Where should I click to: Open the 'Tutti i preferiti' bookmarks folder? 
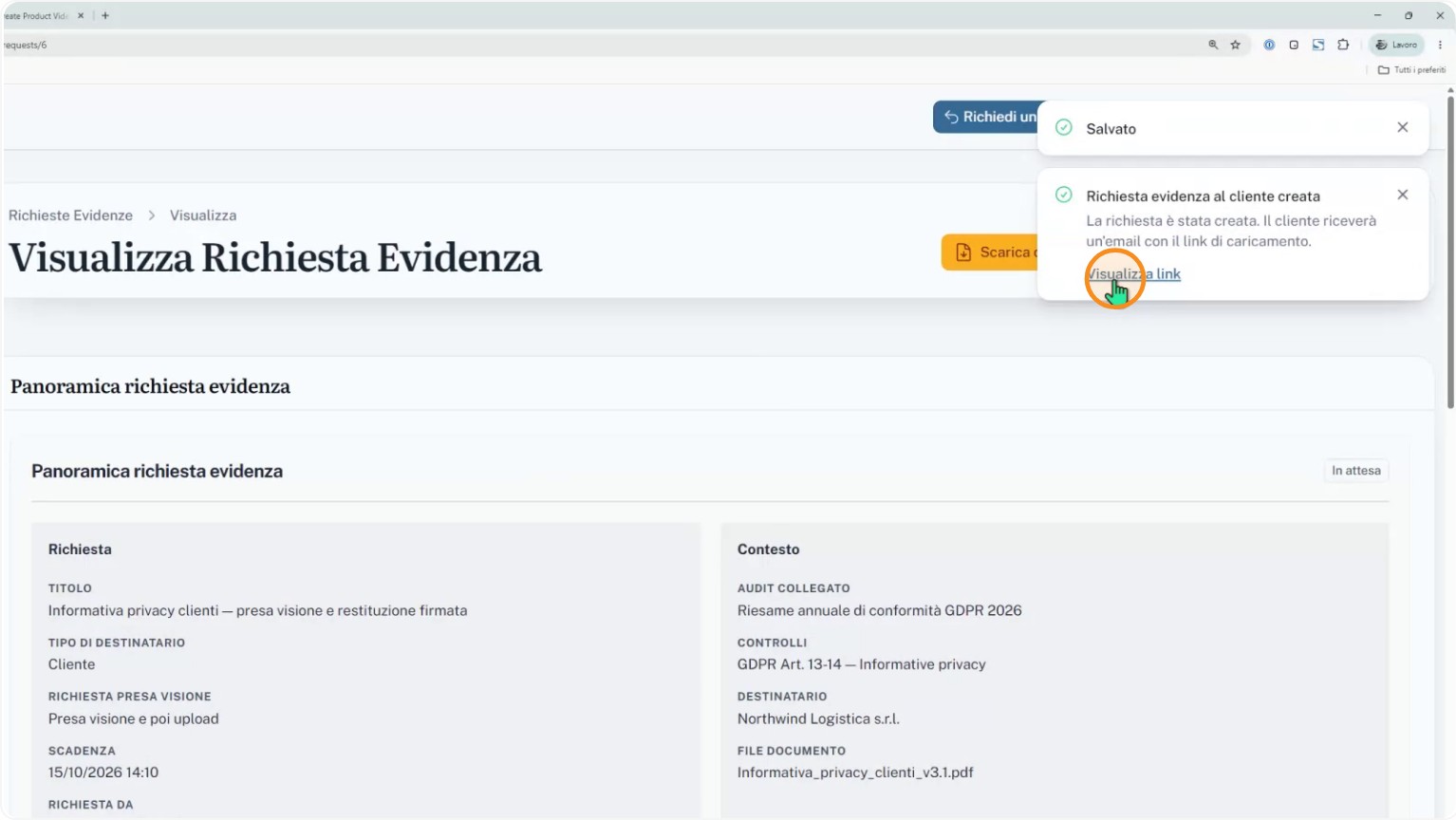point(1411,70)
